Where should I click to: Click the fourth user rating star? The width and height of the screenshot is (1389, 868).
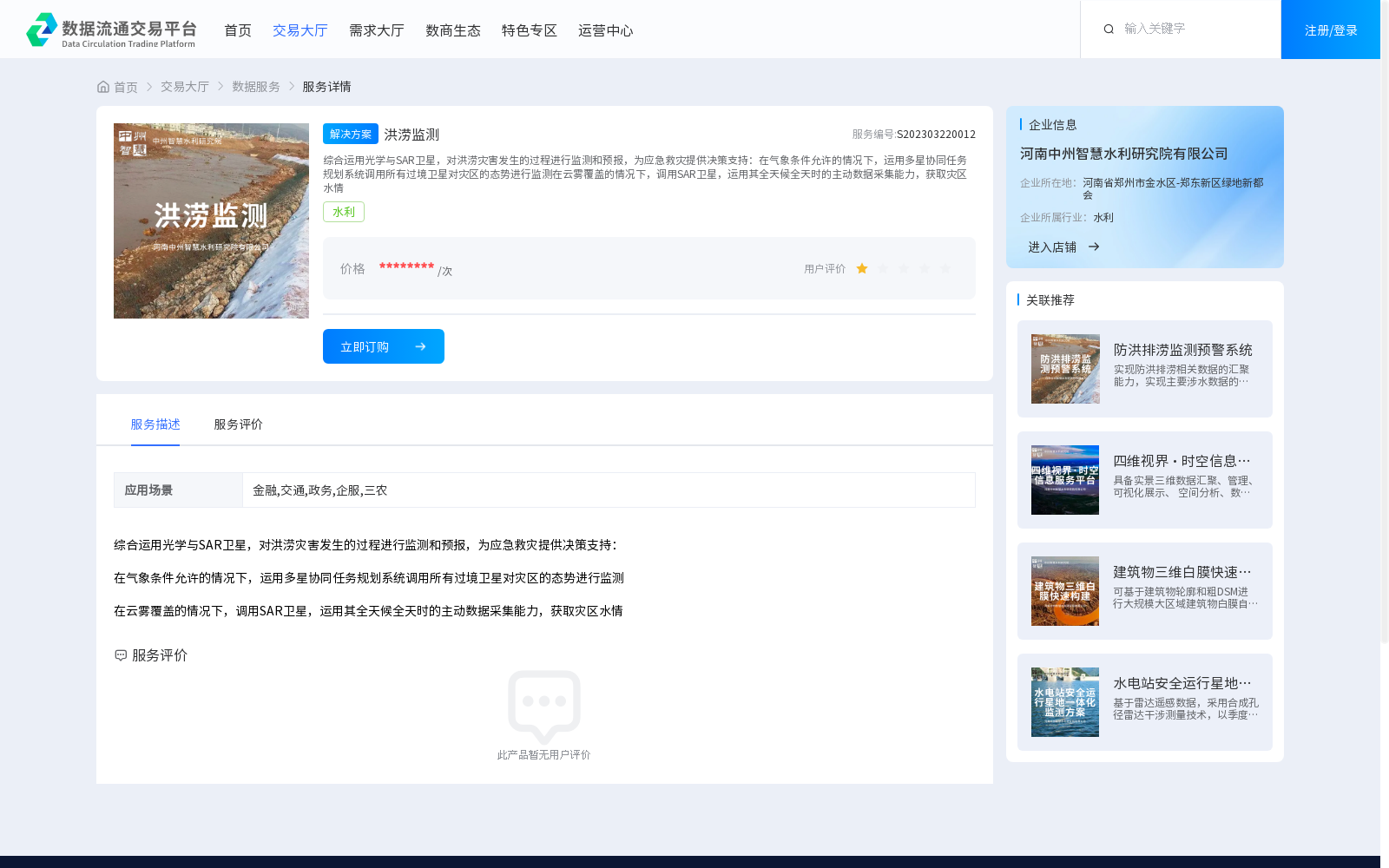pyautogui.click(x=925, y=269)
